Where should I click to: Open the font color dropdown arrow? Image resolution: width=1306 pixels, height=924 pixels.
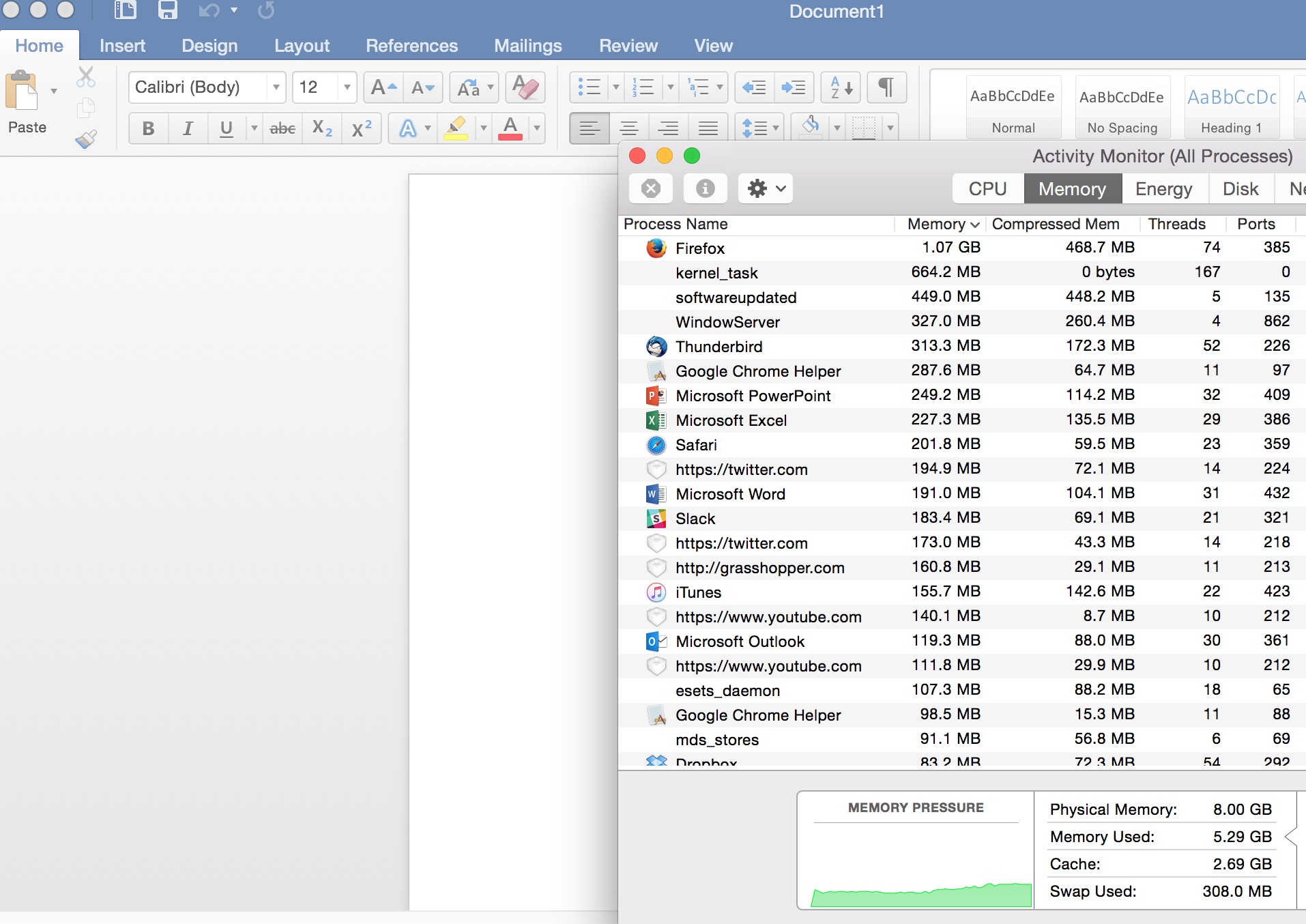click(x=537, y=128)
